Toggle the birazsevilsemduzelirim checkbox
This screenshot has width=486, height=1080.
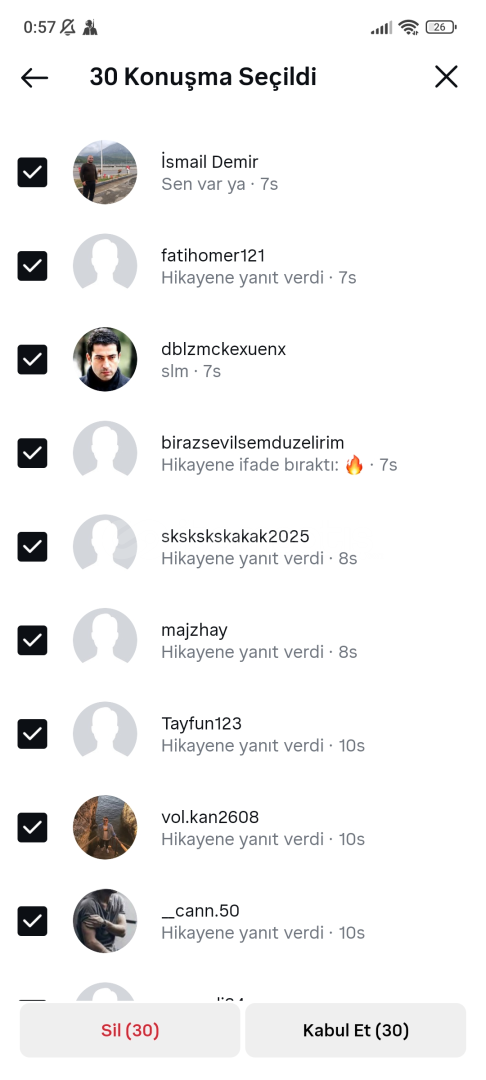[x=32, y=453]
